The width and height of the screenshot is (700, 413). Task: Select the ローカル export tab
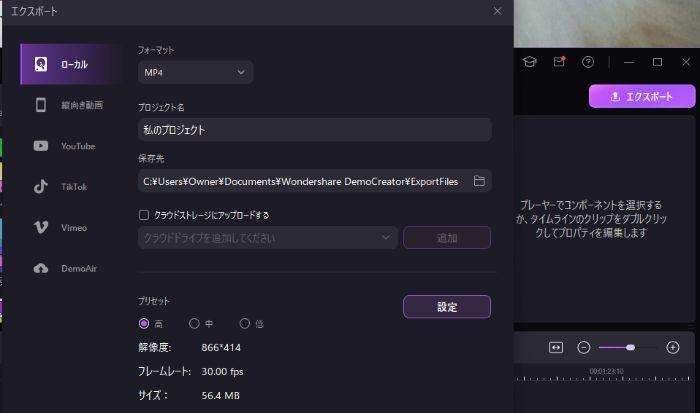(x=71, y=64)
